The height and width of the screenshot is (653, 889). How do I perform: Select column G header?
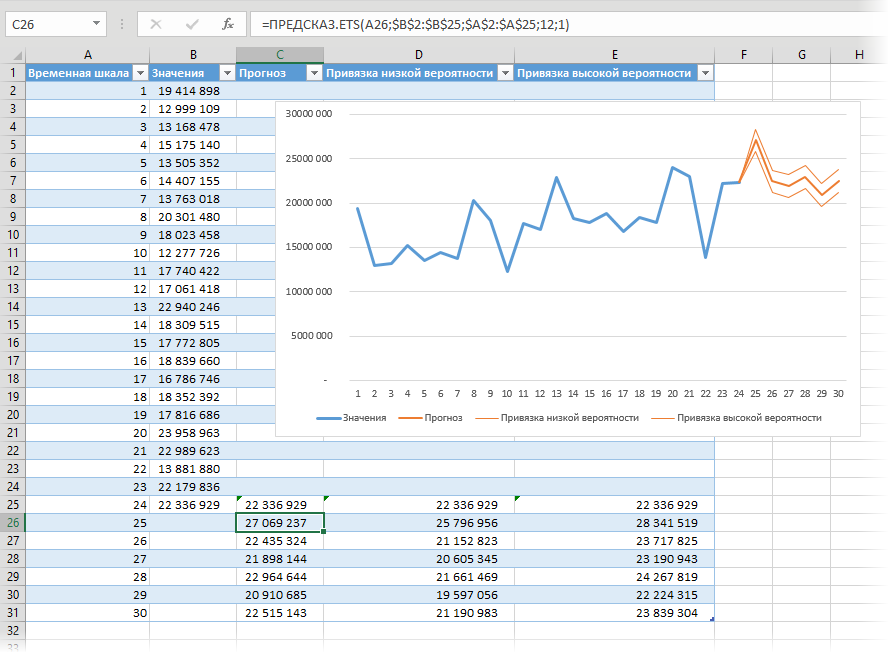tap(802, 55)
